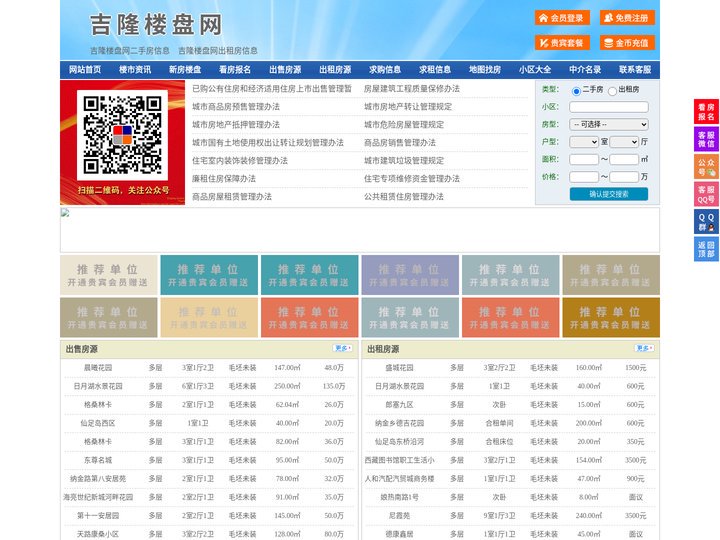Click the 吉隆楼盘网 site logo

(x=156, y=24)
